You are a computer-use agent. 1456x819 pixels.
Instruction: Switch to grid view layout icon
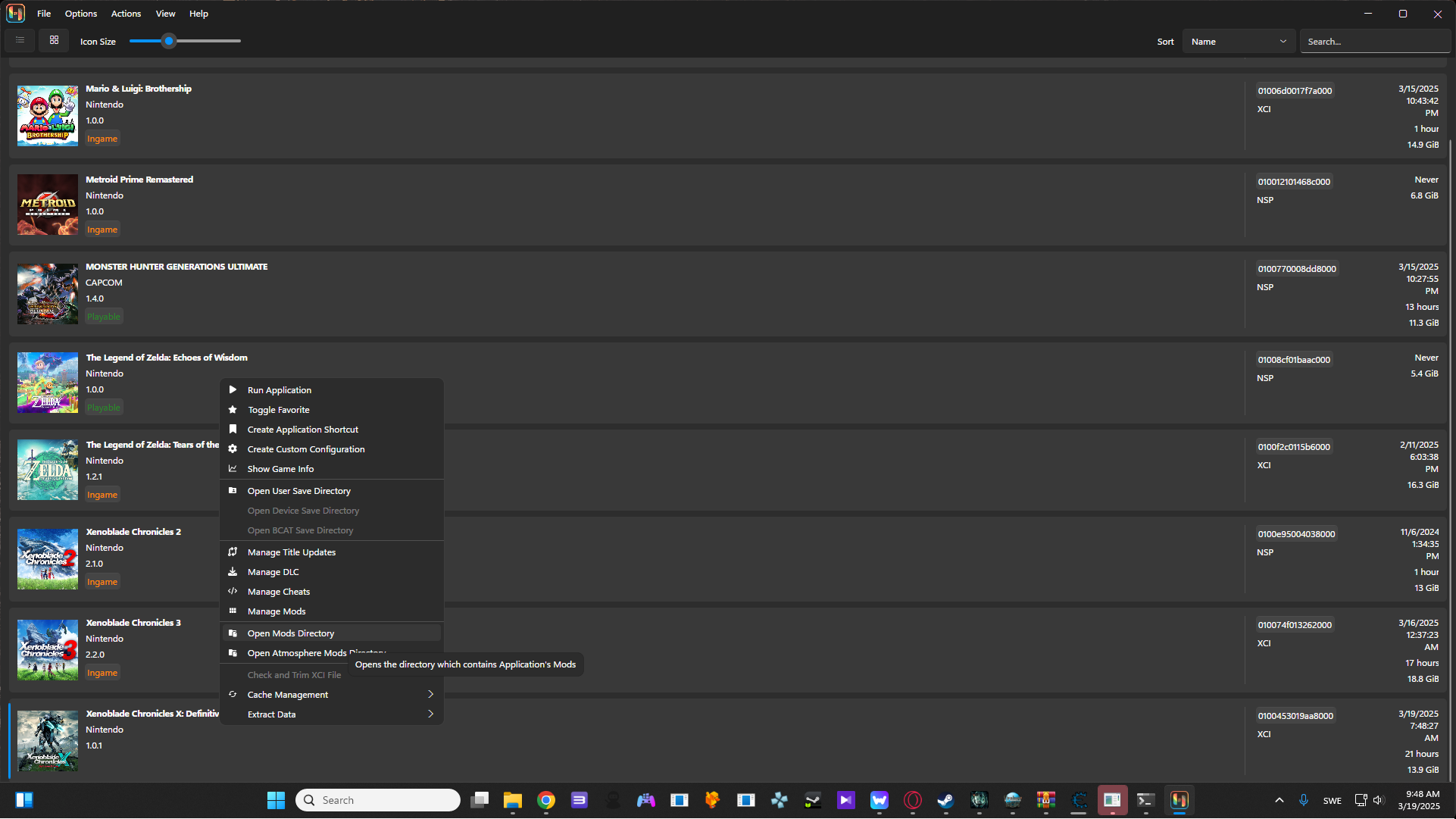pyautogui.click(x=54, y=40)
